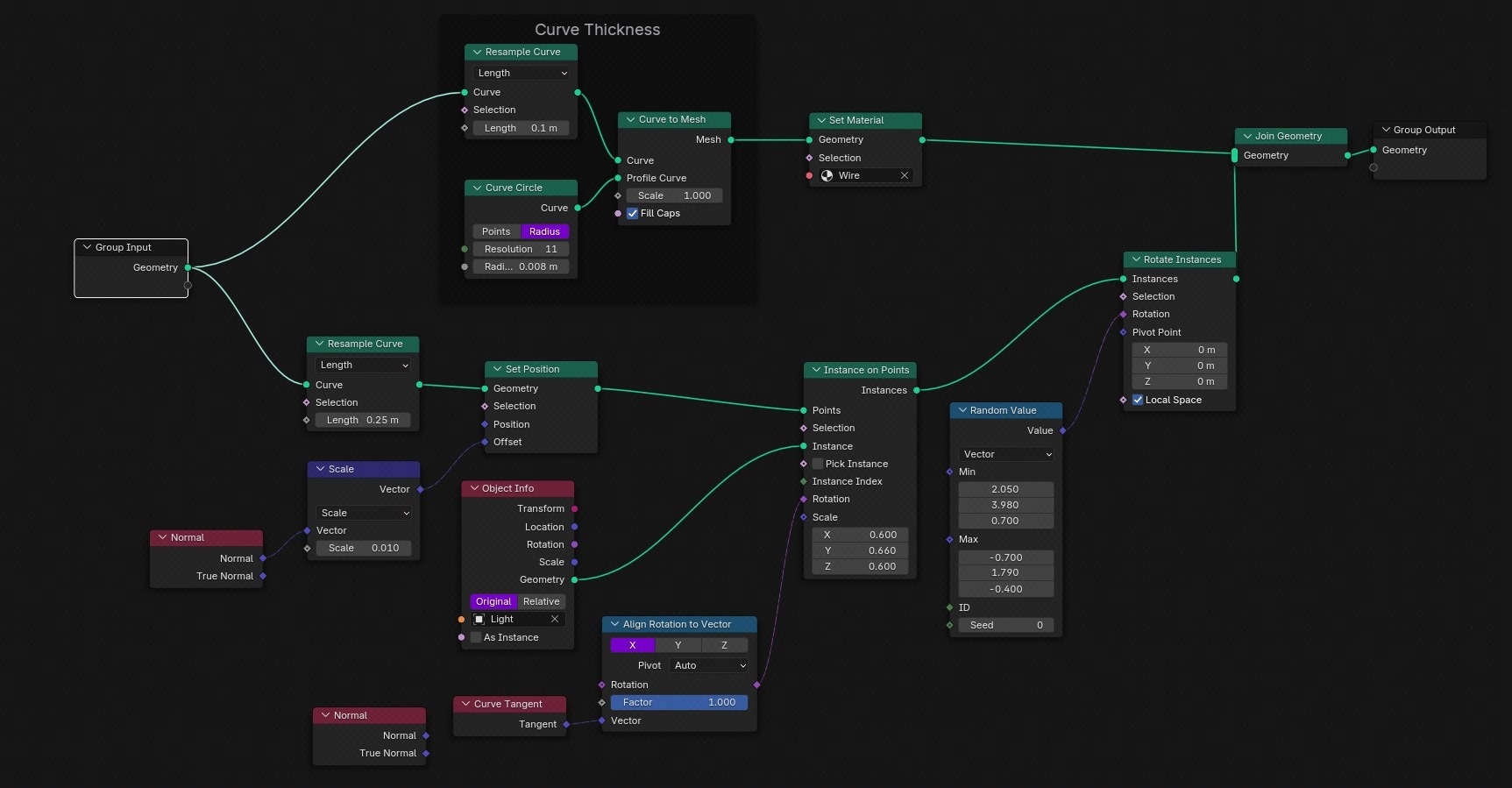Select the Z axis in Align Rotation
The height and width of the screenshot is (788, 1512).
[x=725, y=645]
